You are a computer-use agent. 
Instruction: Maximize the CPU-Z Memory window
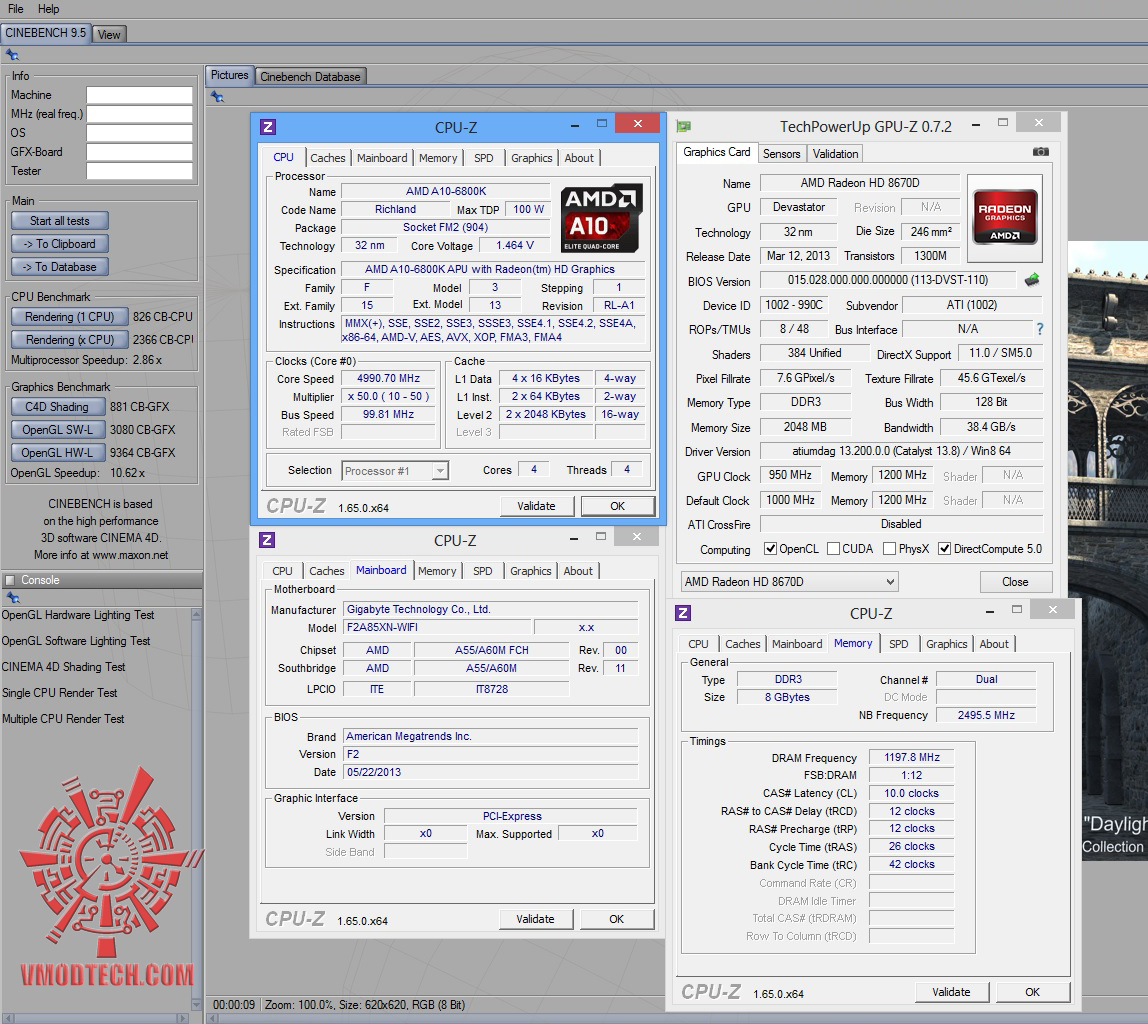(1017, 610)
